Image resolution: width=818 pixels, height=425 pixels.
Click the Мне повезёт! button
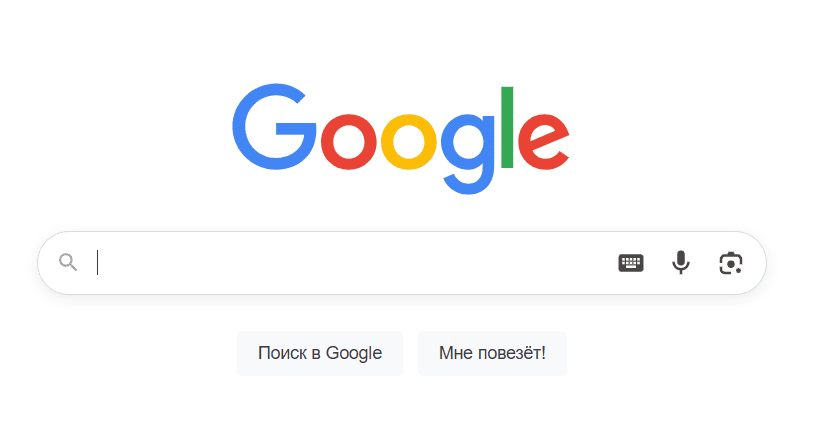pyautogui.click(x=492, y=353)
